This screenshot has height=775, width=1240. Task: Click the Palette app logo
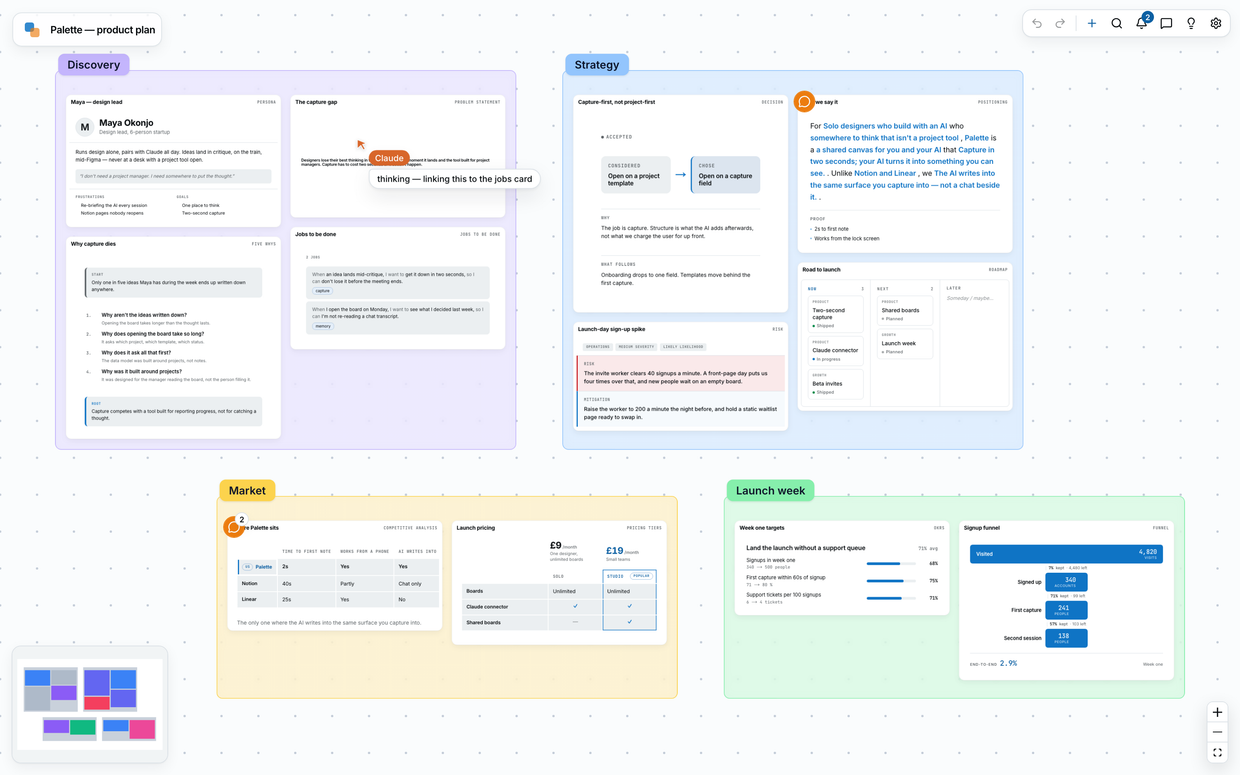(32, 30)
